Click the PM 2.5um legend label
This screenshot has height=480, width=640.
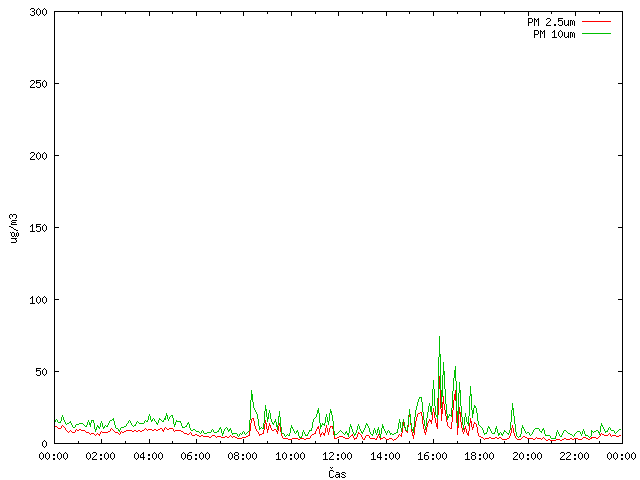pyautogui.click(x=551, y=22)
